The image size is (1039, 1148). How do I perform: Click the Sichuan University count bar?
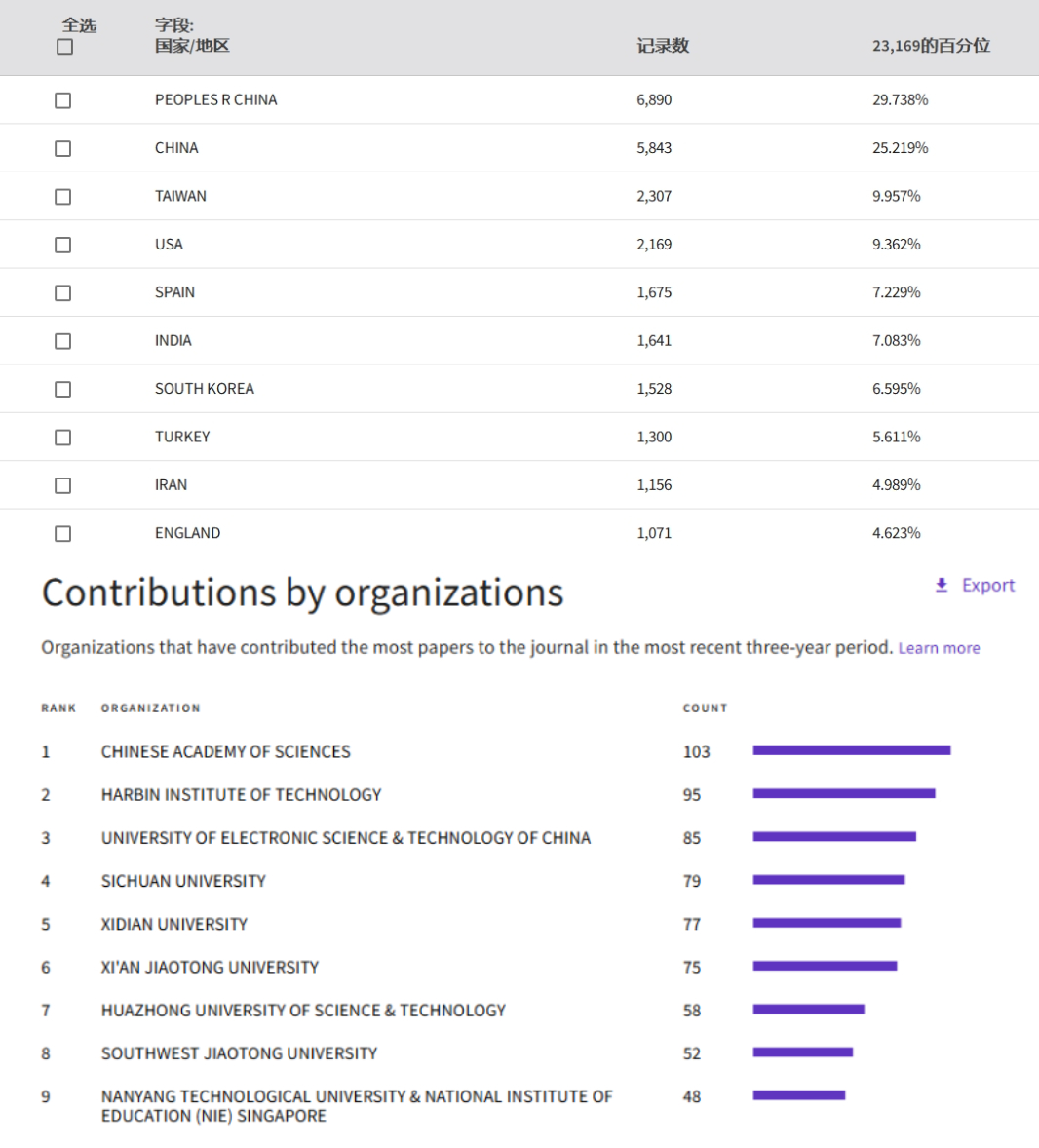pos(828,880)
